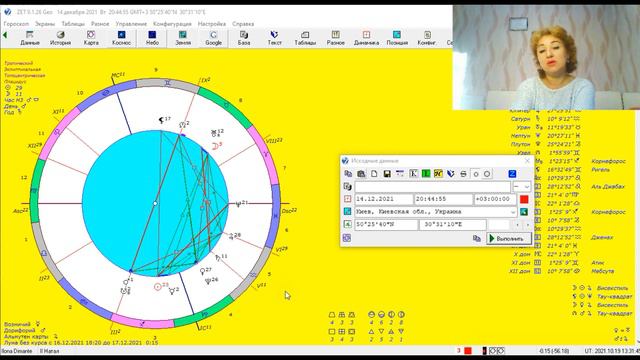640x360 pixels.
Task: Click the printer icon in dialog toolbar
Action: (x=463, y=174)
